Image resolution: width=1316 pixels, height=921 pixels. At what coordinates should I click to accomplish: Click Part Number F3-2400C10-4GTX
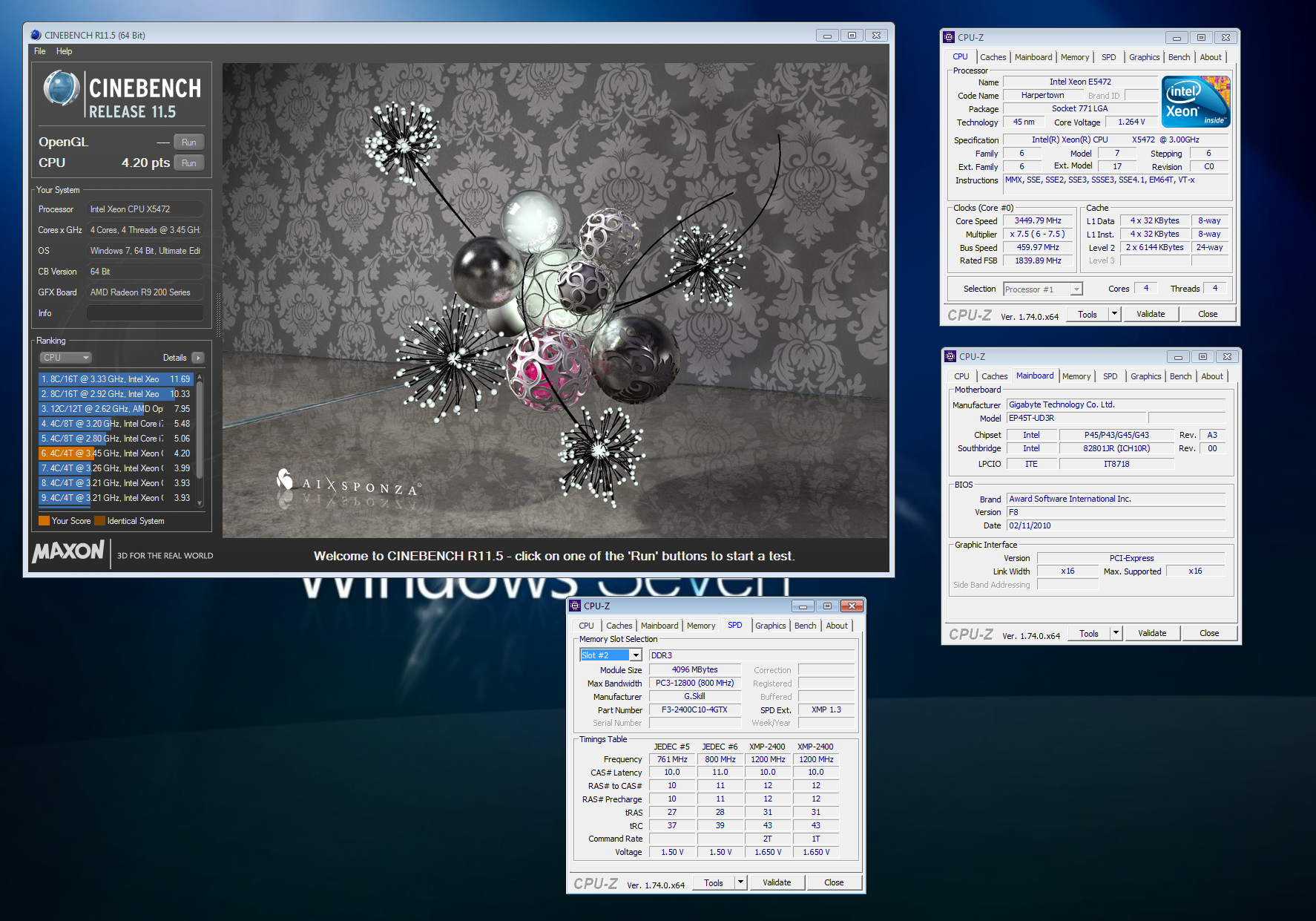coord(694,709)
